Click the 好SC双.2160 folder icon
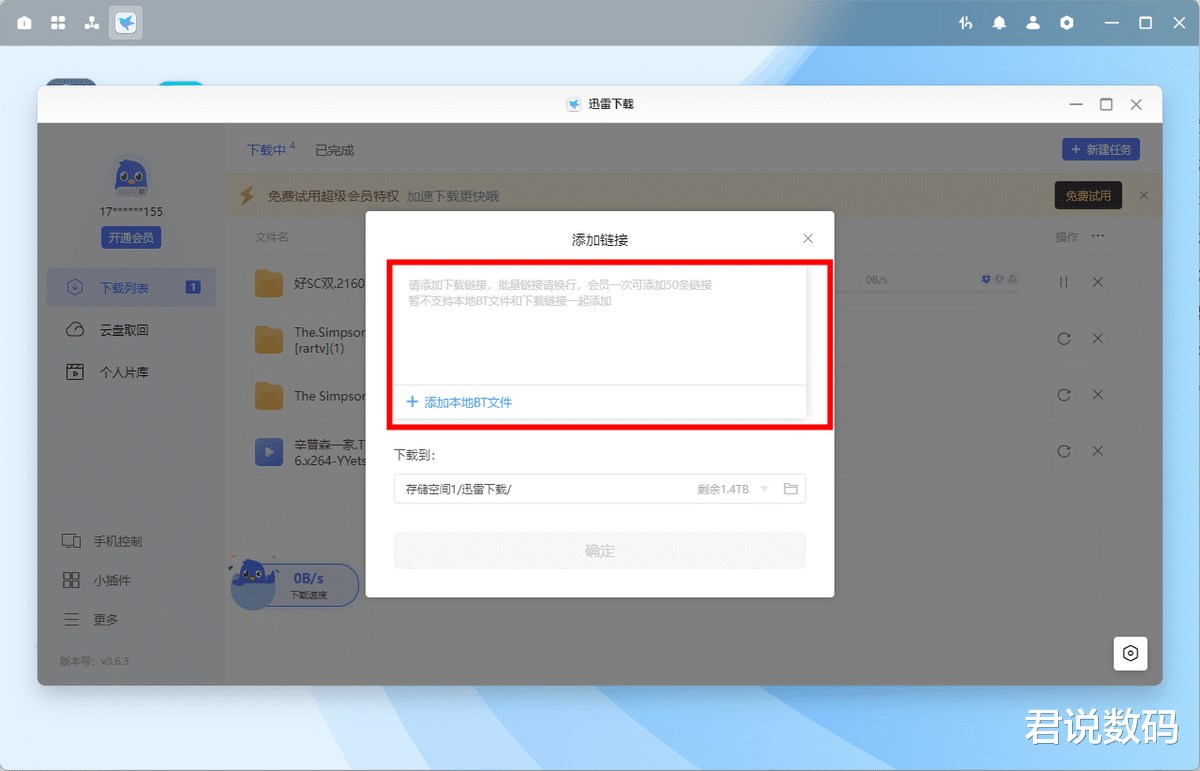 (268, 284)
